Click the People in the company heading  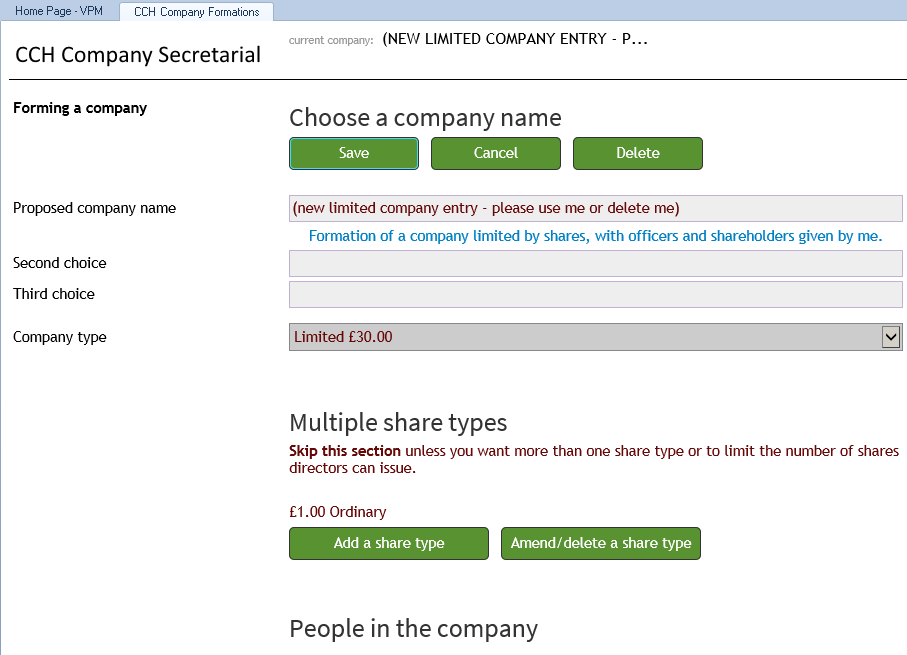[413, 628]
